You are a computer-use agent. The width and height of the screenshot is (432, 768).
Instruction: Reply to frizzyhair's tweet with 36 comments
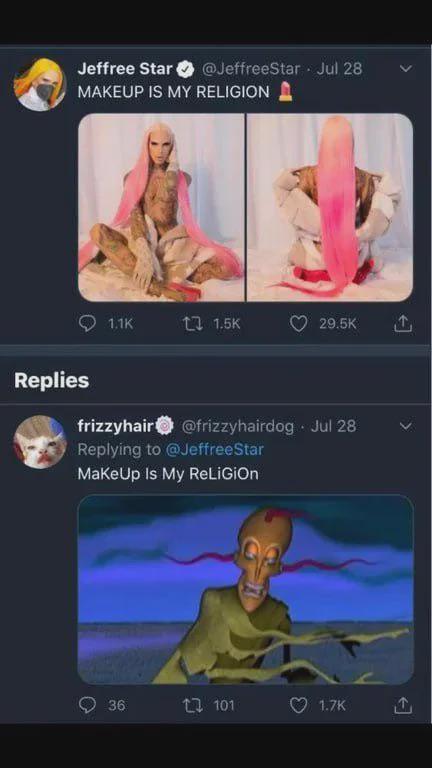click(x=88, y=705)
